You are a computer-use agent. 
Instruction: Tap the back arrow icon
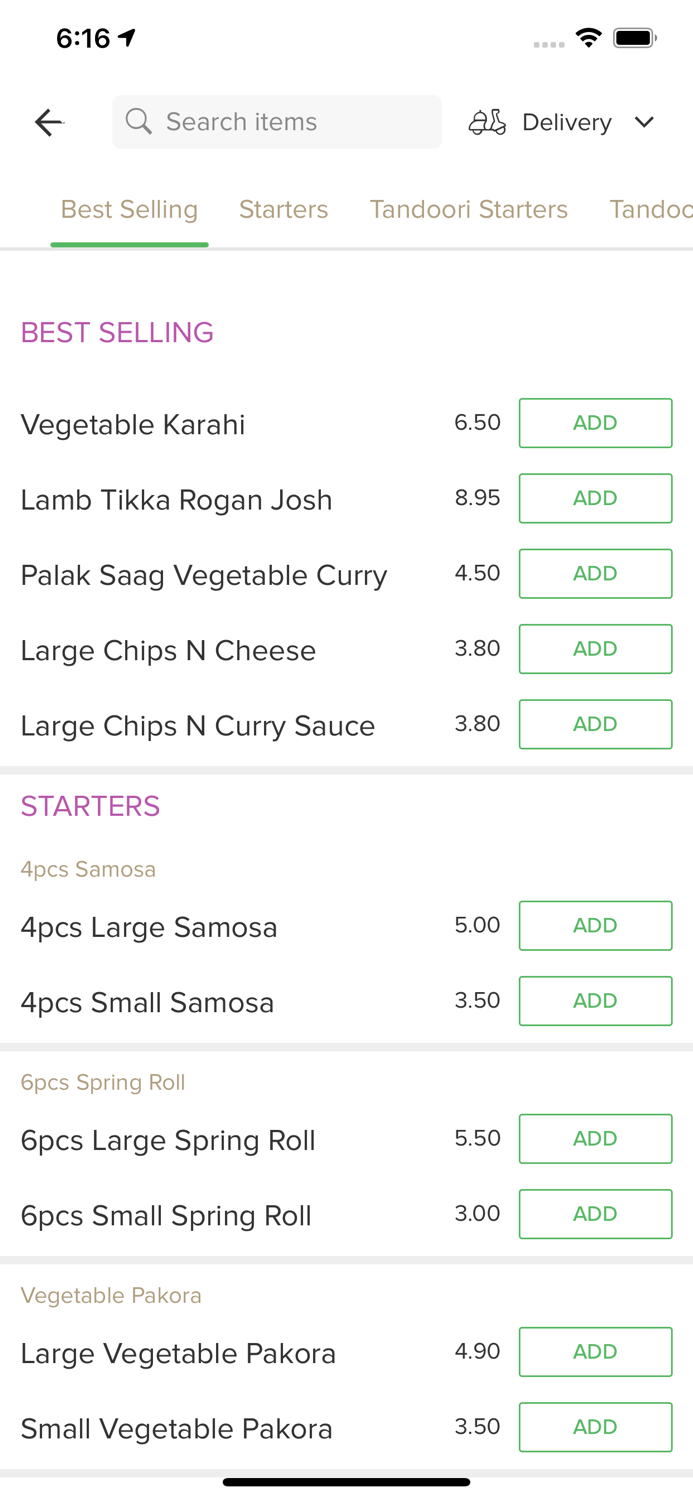point(48,122)
